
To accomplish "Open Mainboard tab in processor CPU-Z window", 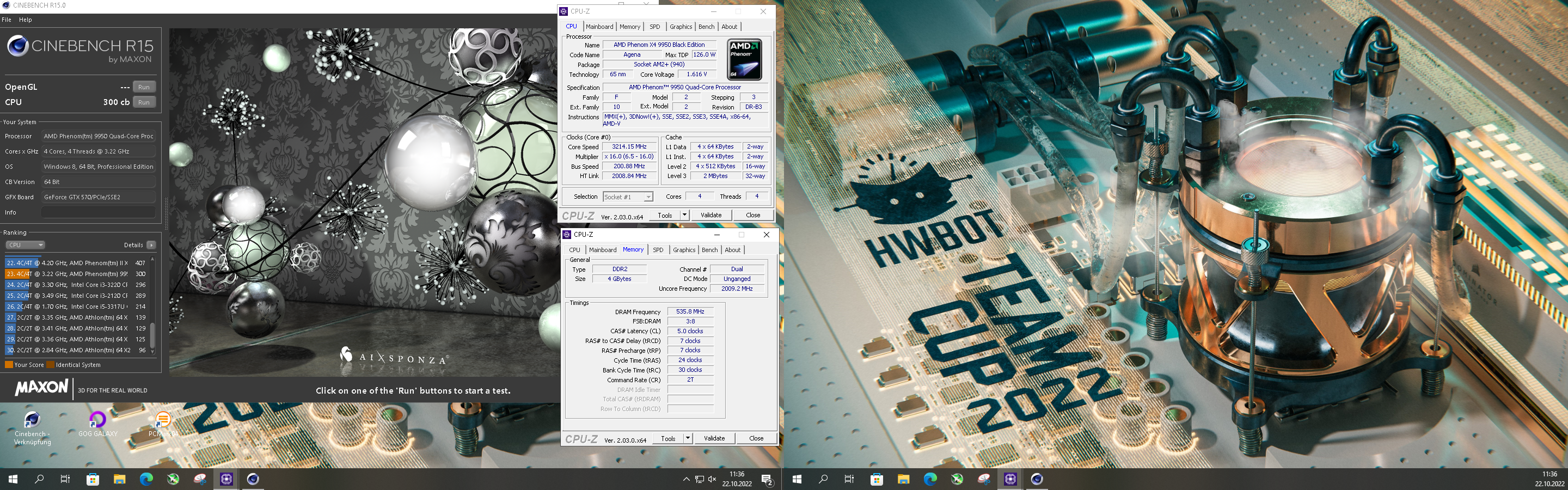I will pos(599,27).
